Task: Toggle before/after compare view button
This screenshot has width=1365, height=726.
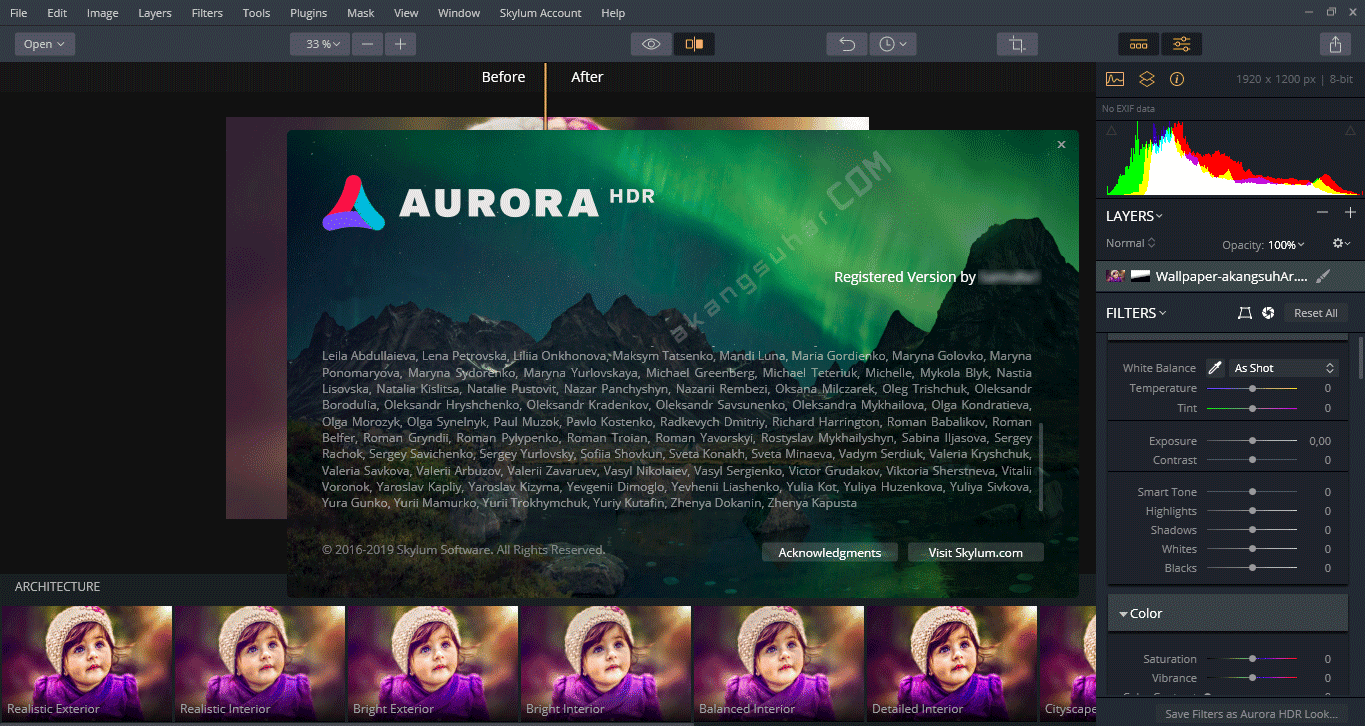Action: (x=694, y=44)
